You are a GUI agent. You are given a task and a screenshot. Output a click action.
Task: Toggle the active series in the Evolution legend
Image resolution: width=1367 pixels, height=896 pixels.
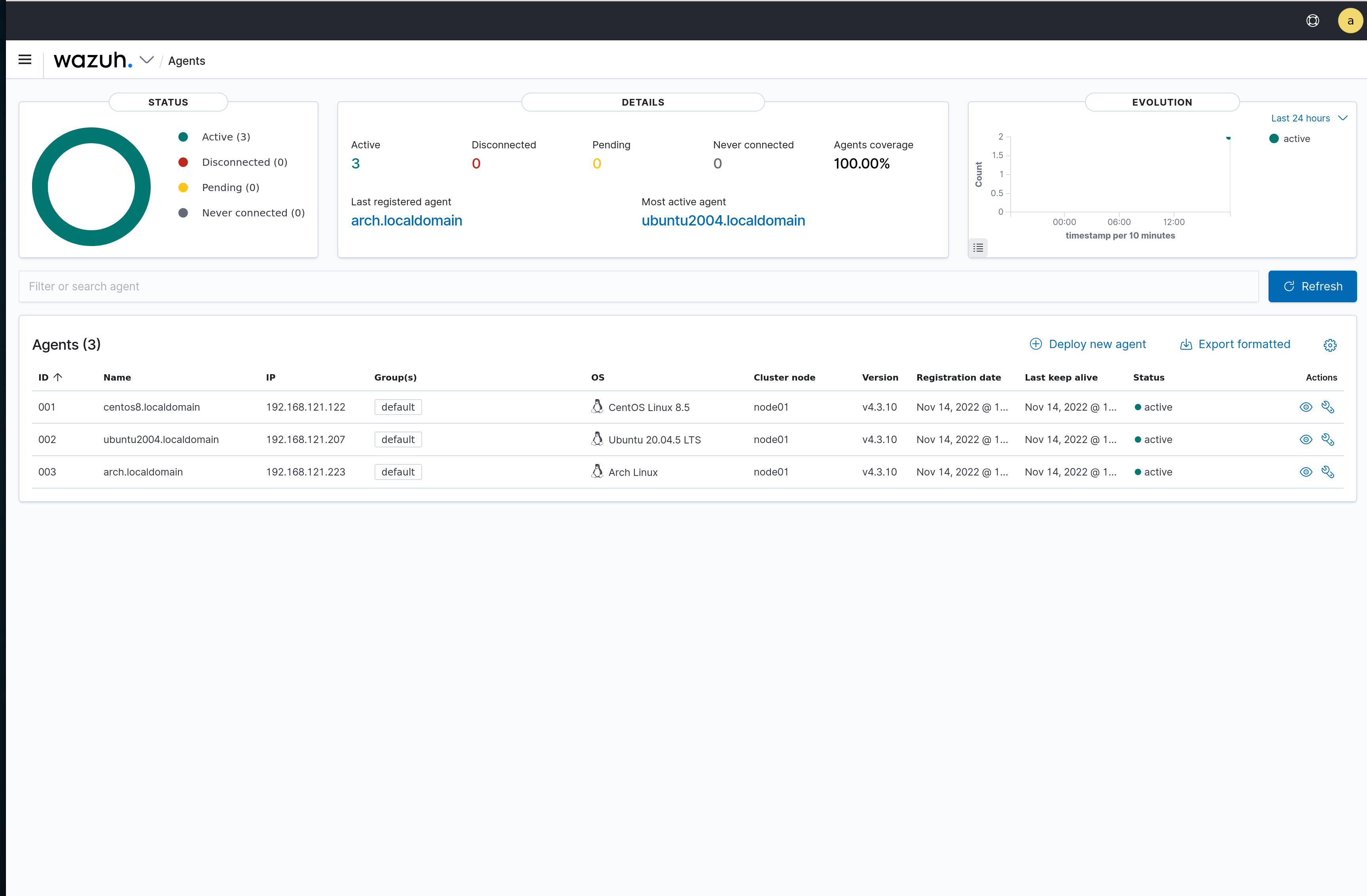point(1289,138)
